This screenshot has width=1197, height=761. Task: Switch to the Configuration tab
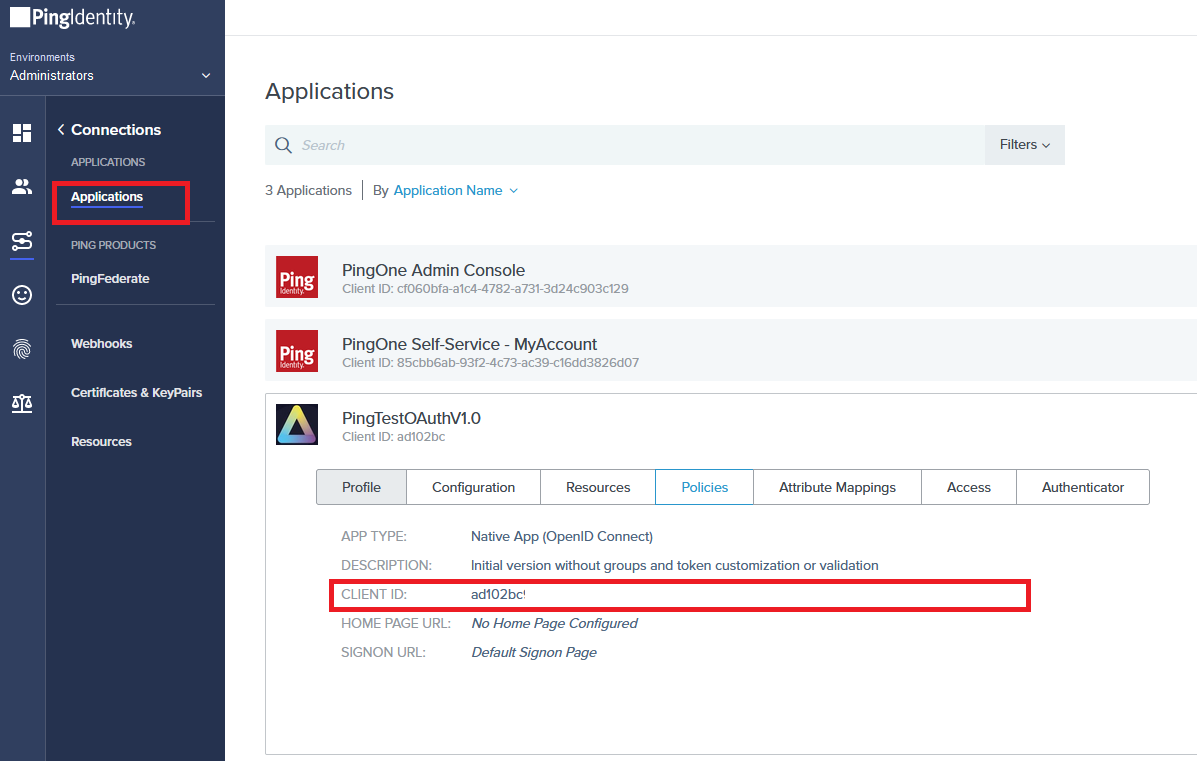(x=473, y=487)
